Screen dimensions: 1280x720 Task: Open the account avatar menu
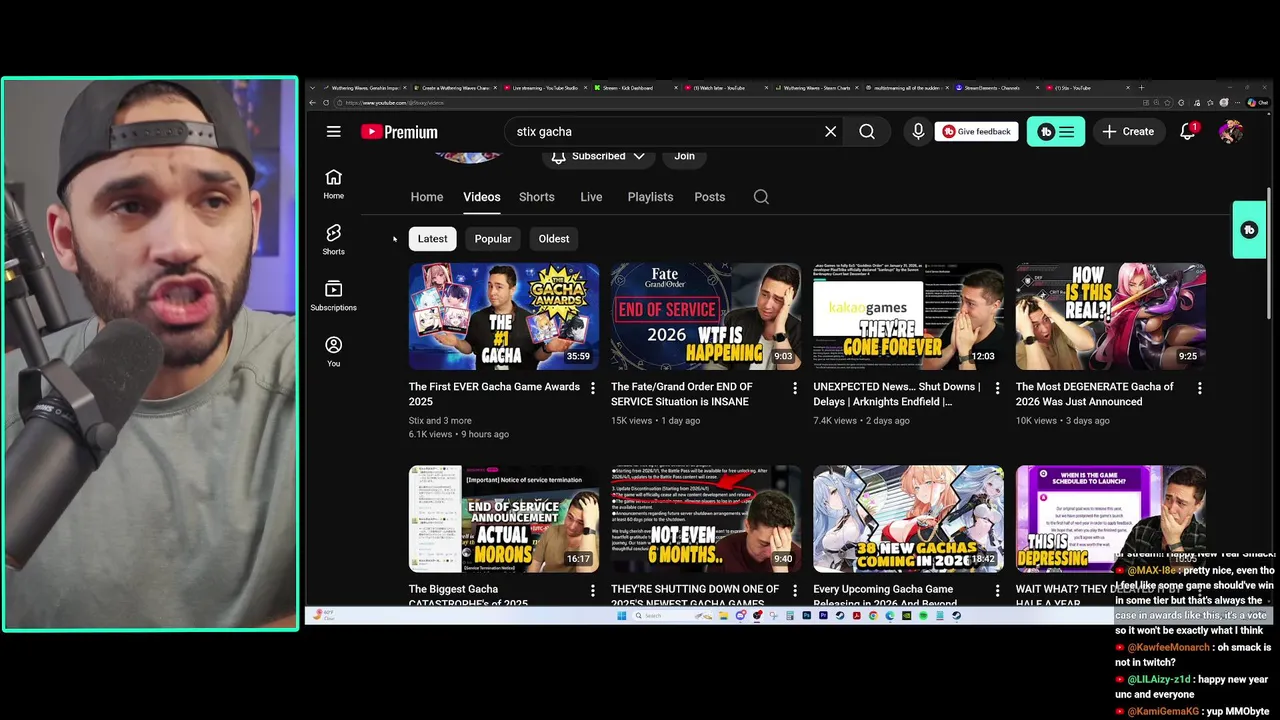click(x=1231, y=131)
